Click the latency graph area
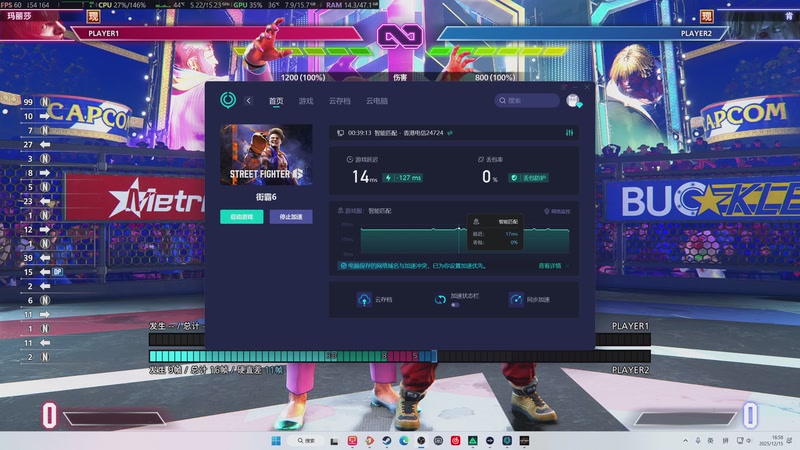The image size is (800, 450). [464, 240]
